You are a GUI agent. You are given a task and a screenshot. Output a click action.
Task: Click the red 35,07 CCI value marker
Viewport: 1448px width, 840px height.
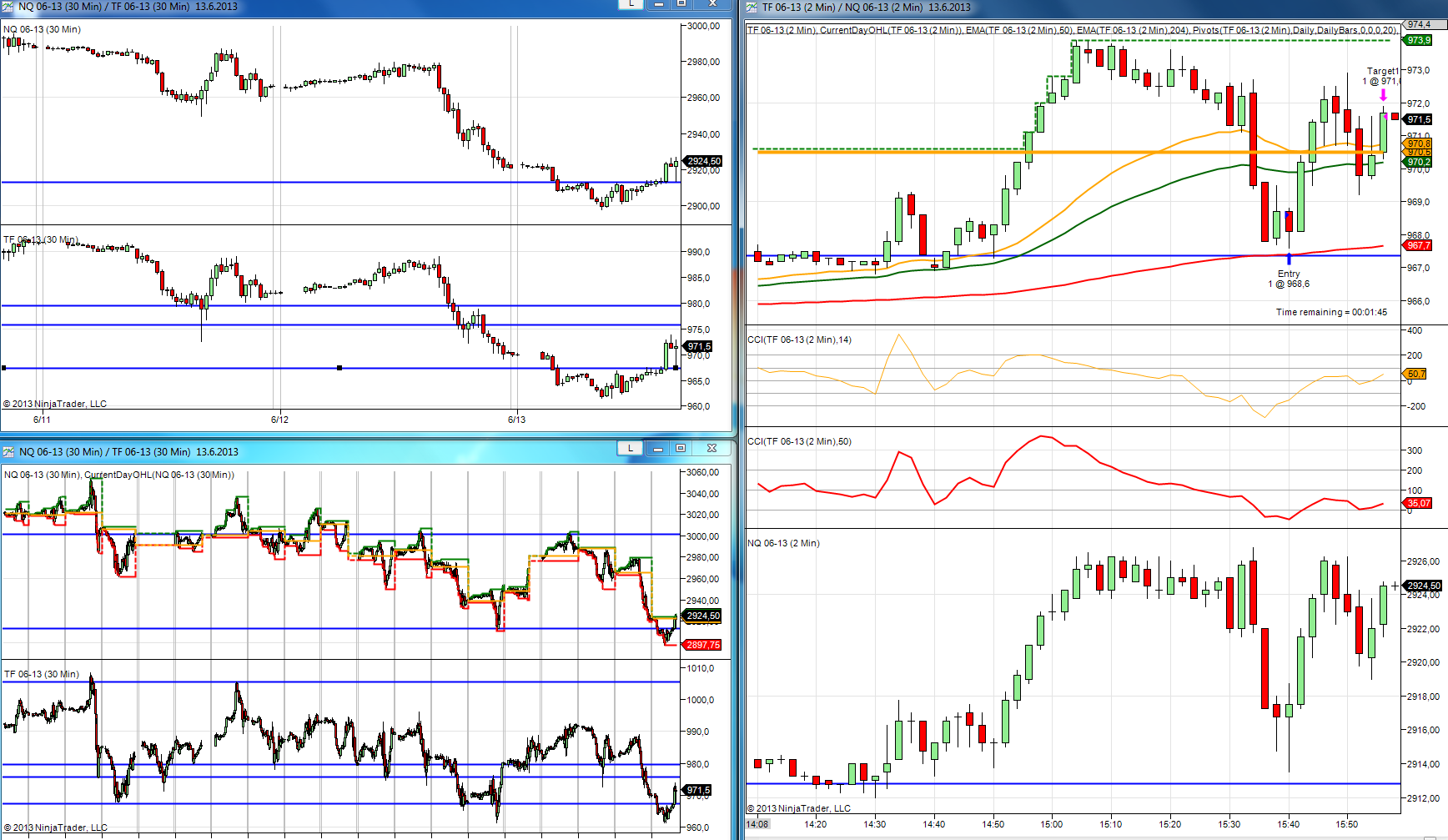point(1418,503)
